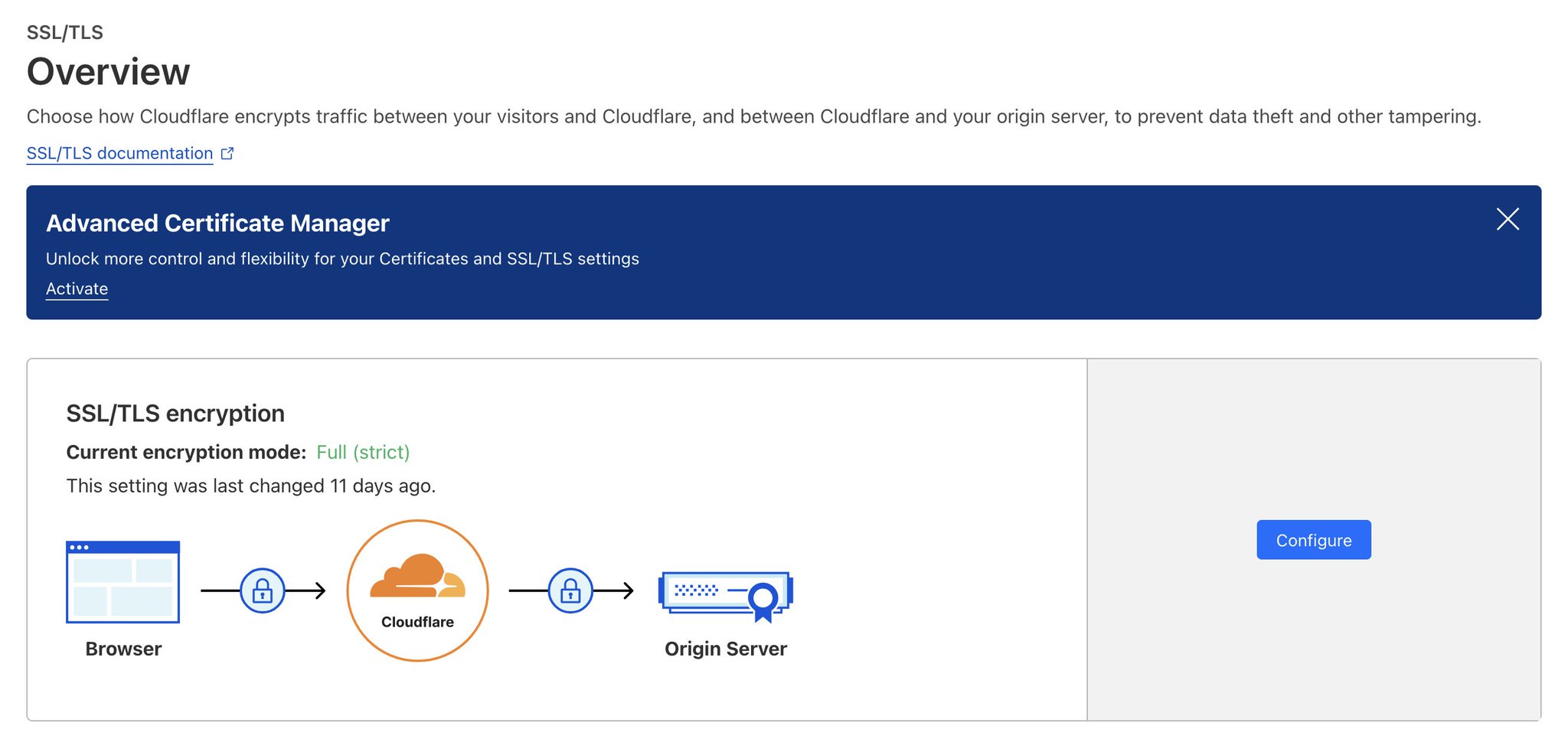Click the Browser label under the diagram
Screen dimensions: 1568x746
pos(123,649)
